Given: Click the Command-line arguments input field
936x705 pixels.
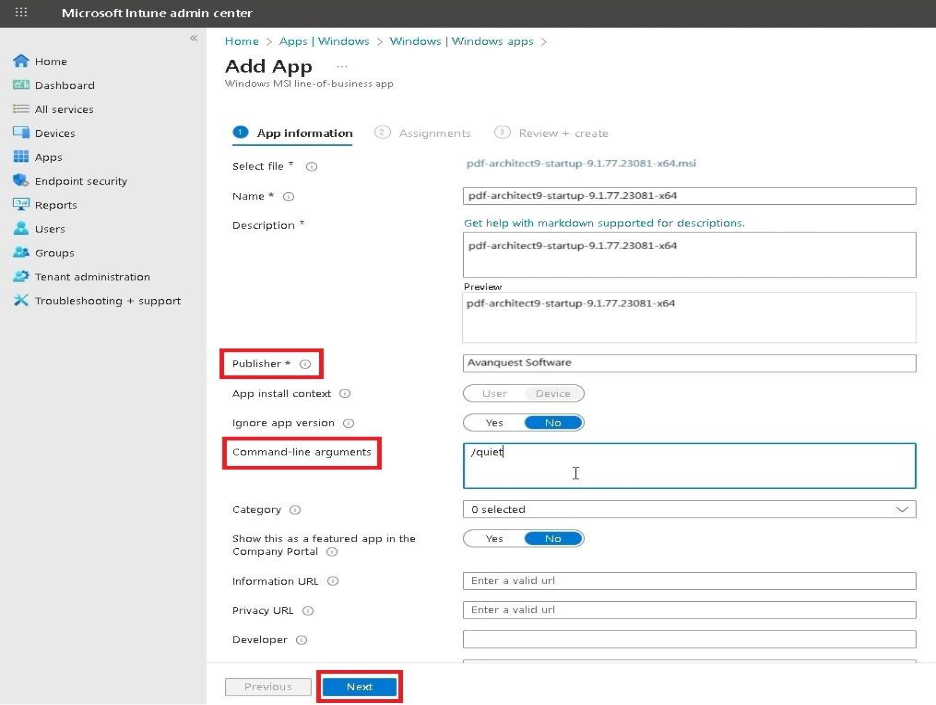Looking at the screenshot, I should tap(689, 465).
